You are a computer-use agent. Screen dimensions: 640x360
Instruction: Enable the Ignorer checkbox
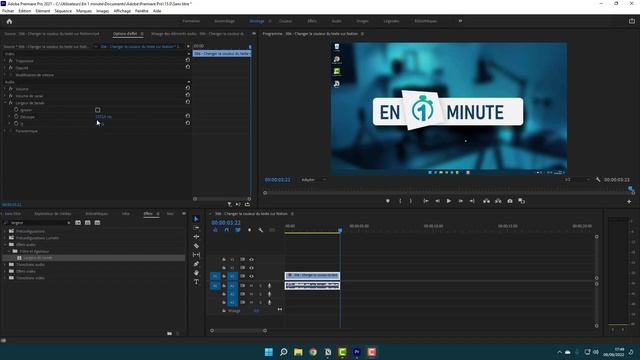98,110
